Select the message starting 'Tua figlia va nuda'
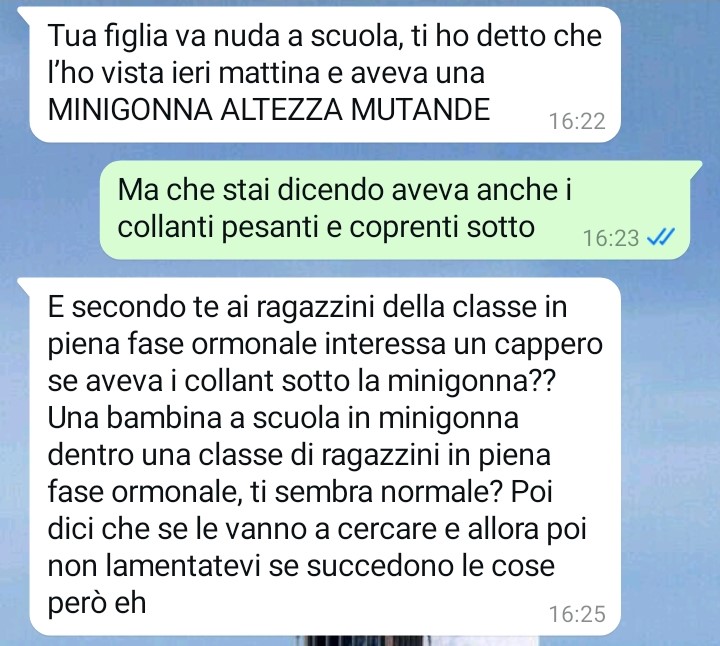The width and height of the screenshot is (720, 646). [x=325, y=75]
